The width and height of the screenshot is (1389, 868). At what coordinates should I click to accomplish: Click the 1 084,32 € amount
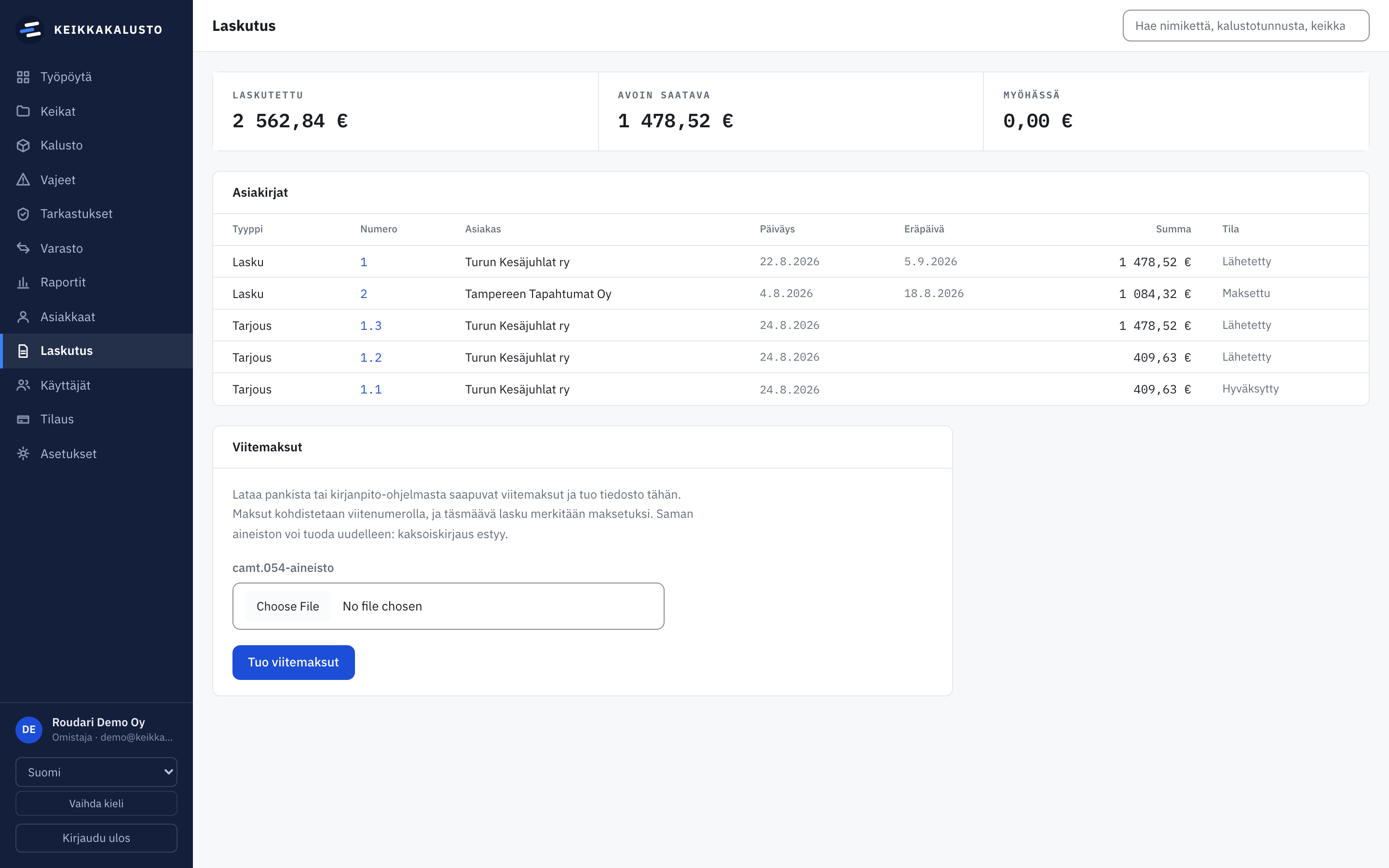tap(1155, 294)
